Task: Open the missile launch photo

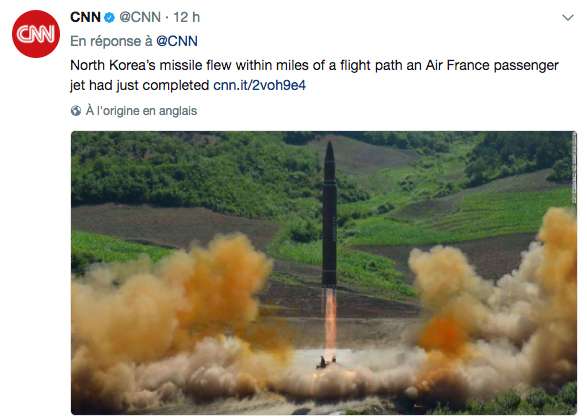Action: pos(324,273)
